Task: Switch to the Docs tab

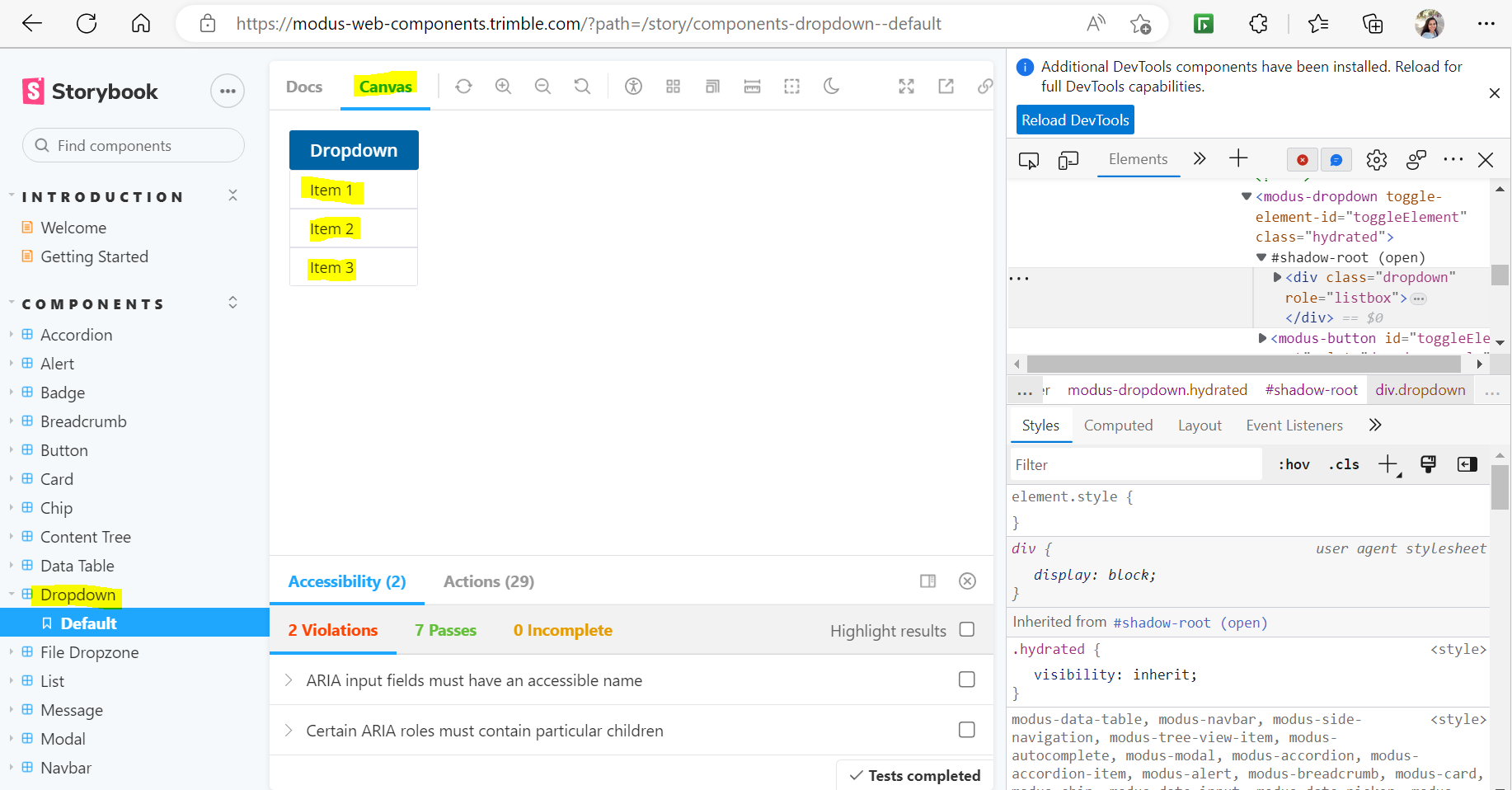Action: click(303, 86)
